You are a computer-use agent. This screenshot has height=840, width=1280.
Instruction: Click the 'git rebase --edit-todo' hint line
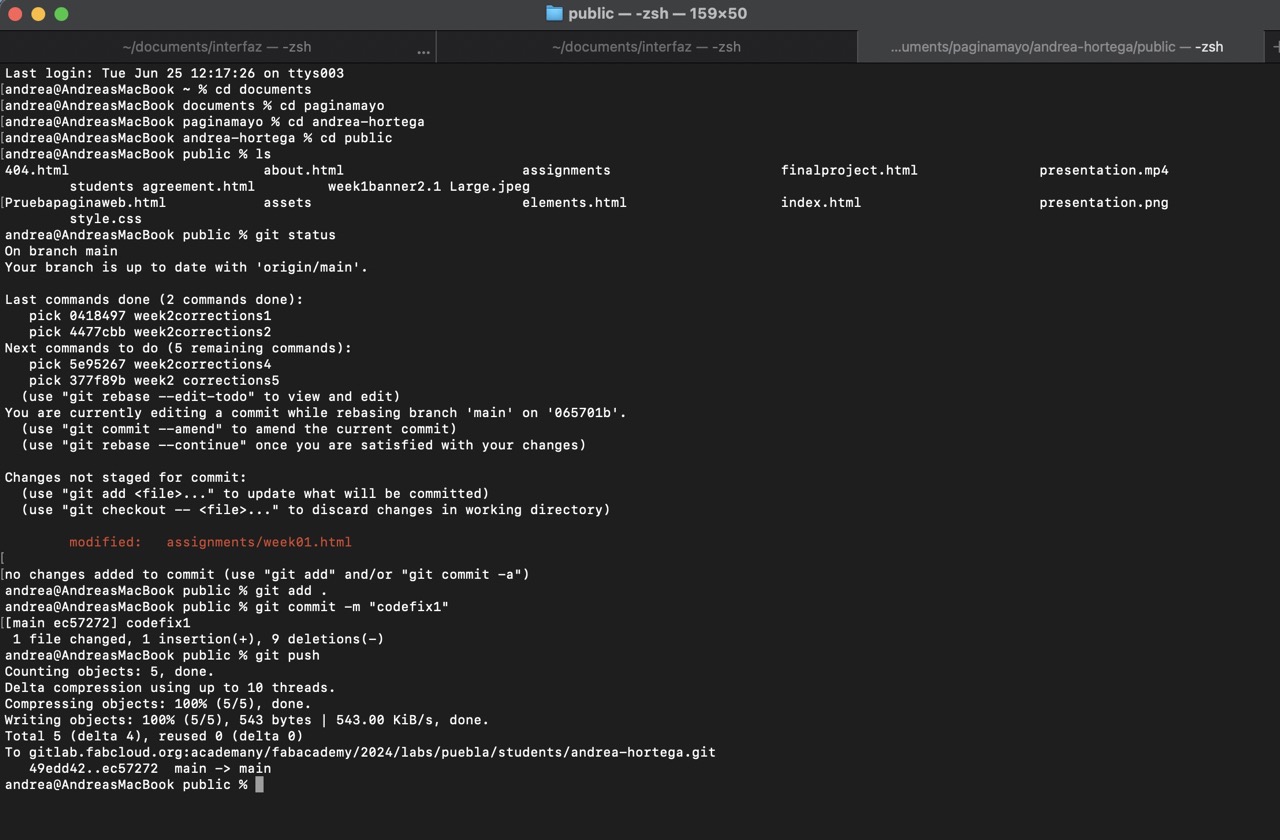(211, 396)
